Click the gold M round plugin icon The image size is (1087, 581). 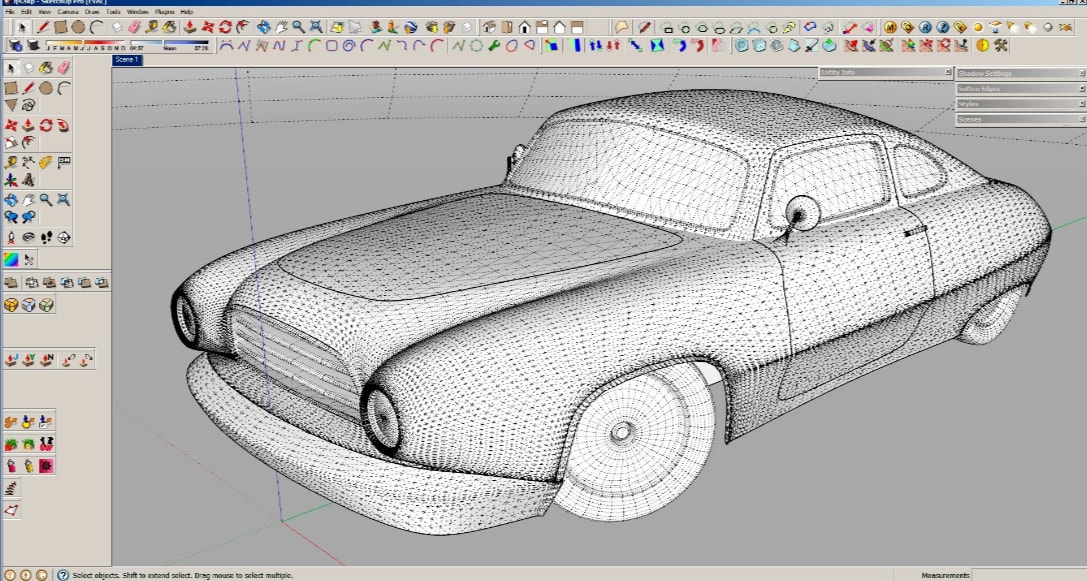click(x=890, y=27)
